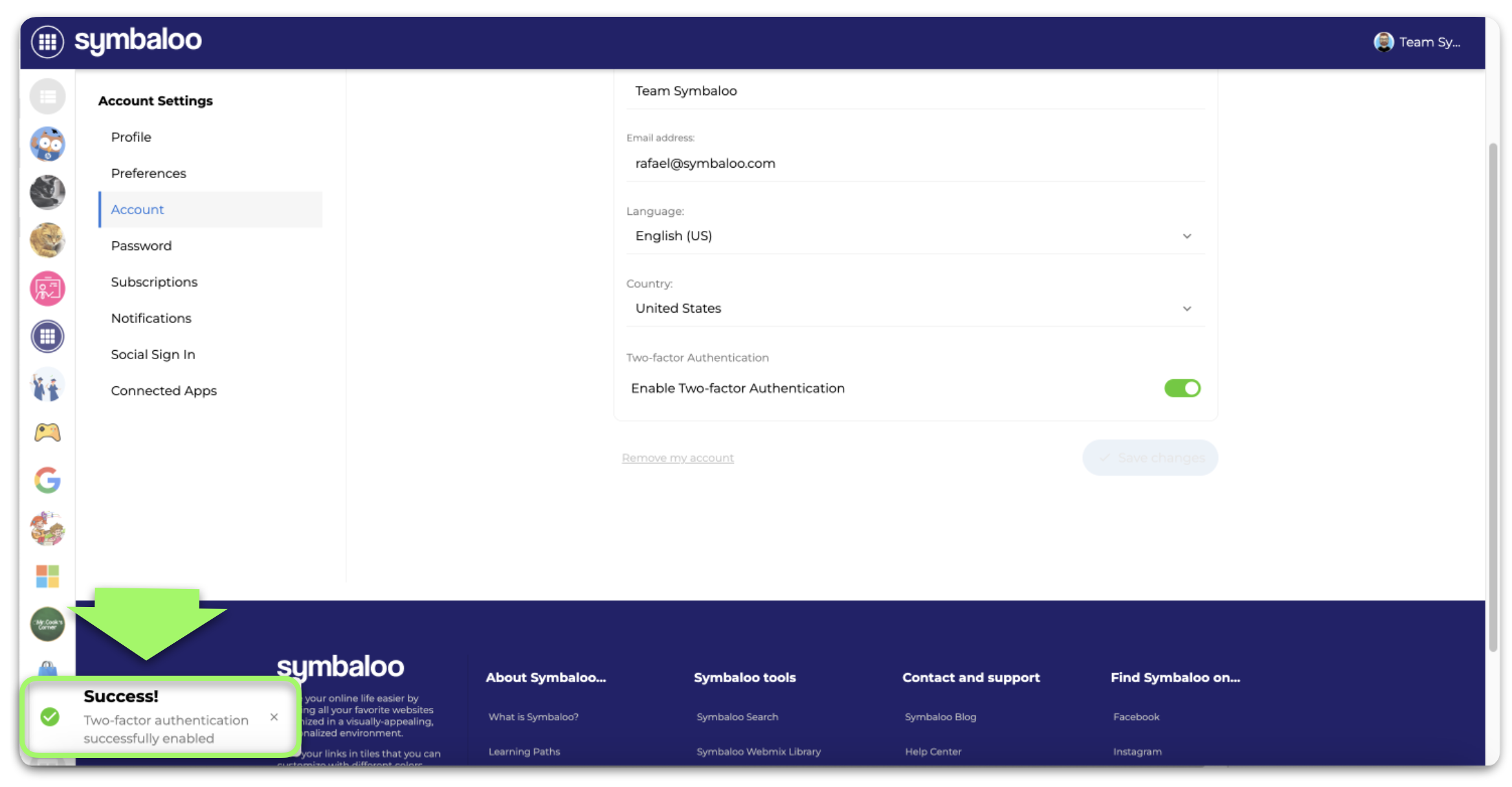1512x787 pixels.
Task: Click the Symbaloo tools footer heading
Action: pyautogui.click(x=745, y=678)
